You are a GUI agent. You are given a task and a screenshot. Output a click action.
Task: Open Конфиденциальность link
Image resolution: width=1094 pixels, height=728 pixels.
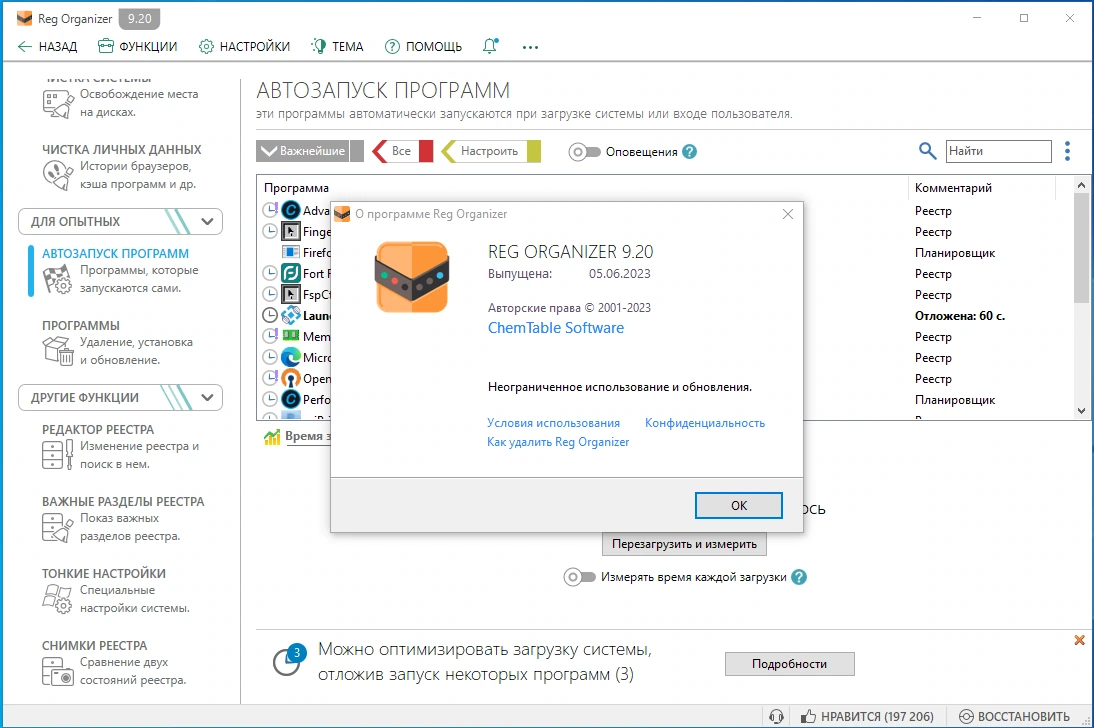pyautogui.click(x=705, y=423)
